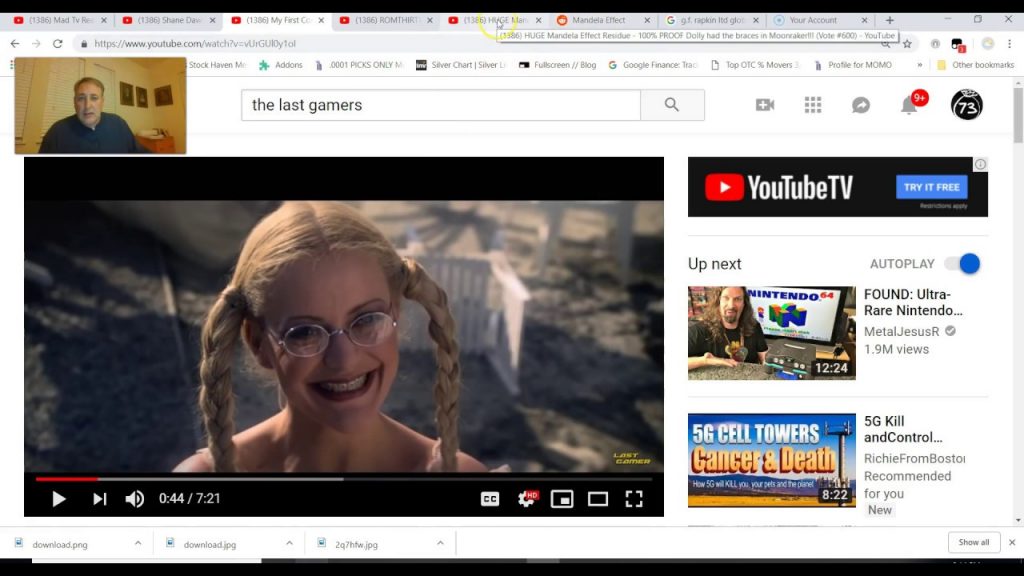The width and height of the screenshot is (1024, 576).
Task: Switch to theater mode
Action: pos(598,499)
